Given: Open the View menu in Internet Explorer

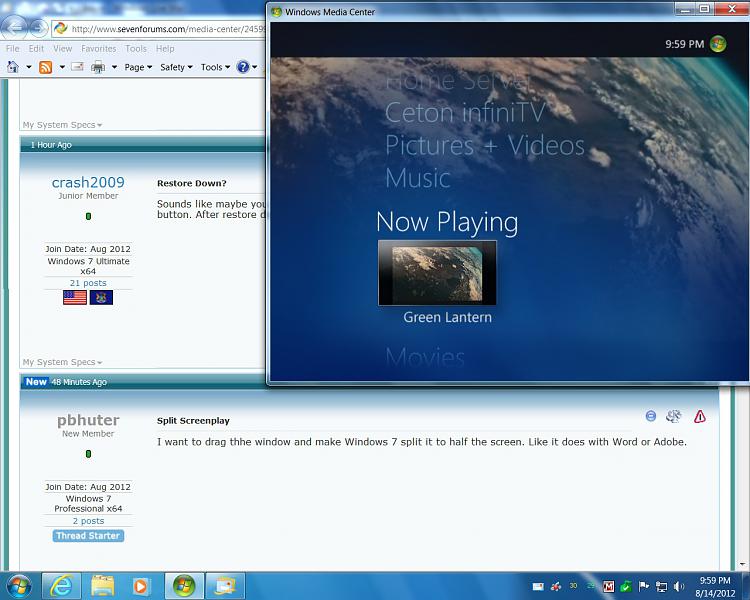Looking at the screenshot, I should (x=62, y=48).
